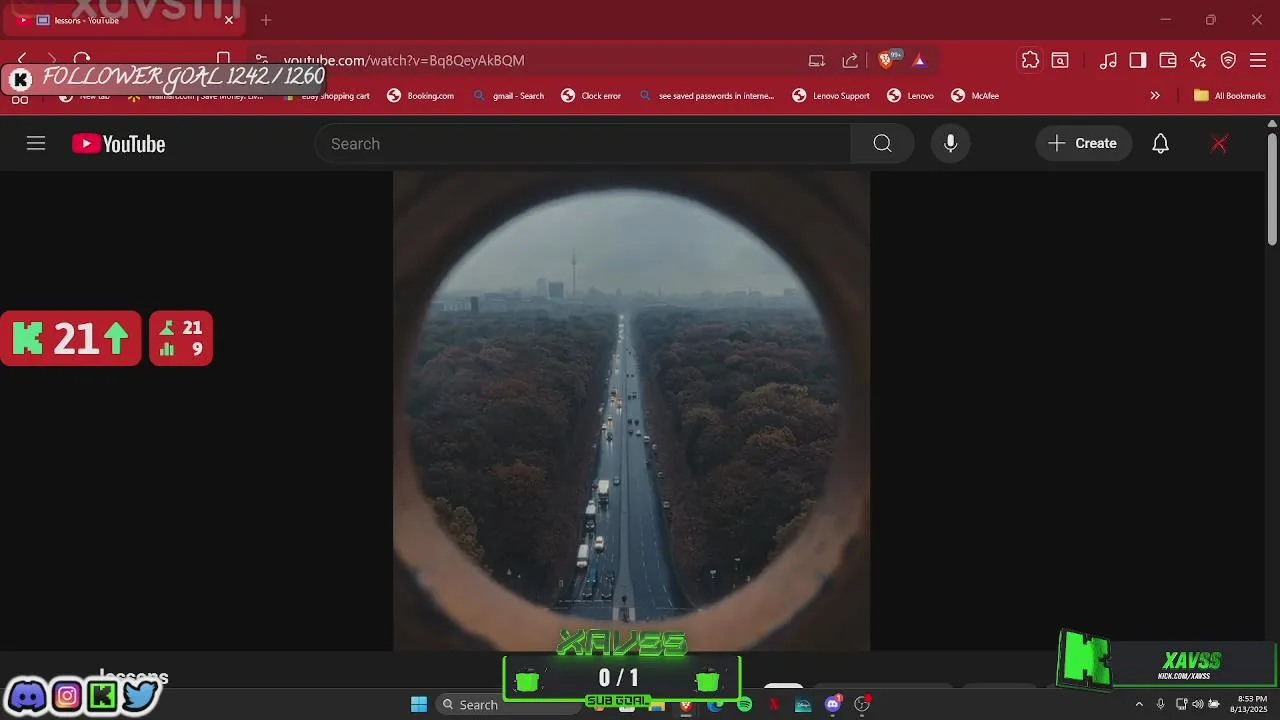This screenshot has height=720, width=1280.
Task: Open the Lenovo Support bookmark
Action: coord(831,96)
